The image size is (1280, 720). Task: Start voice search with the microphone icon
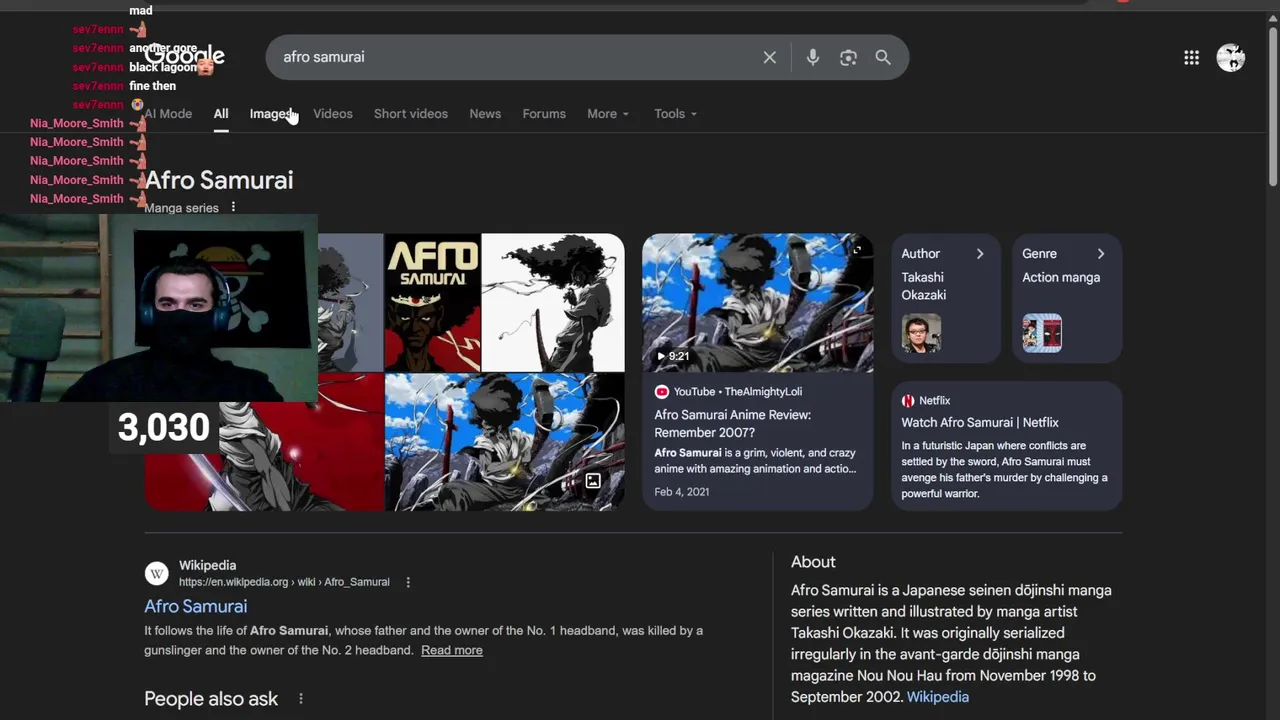[813, 58]
